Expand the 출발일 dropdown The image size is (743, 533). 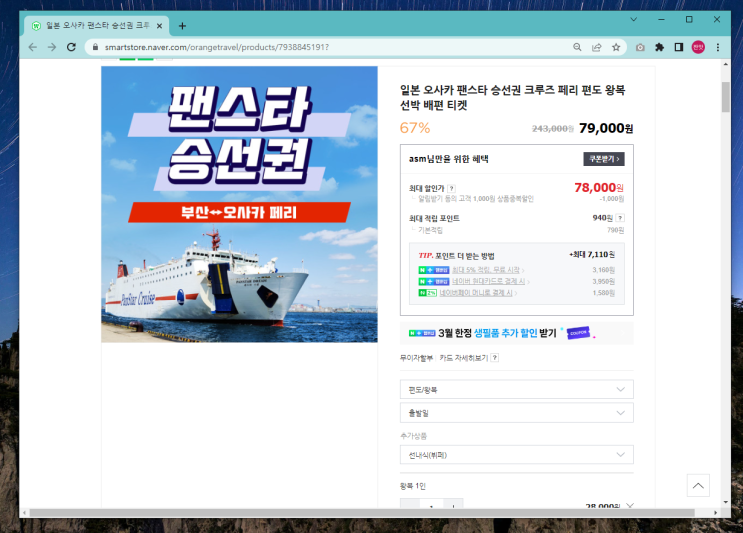click(x=516, y=413)
